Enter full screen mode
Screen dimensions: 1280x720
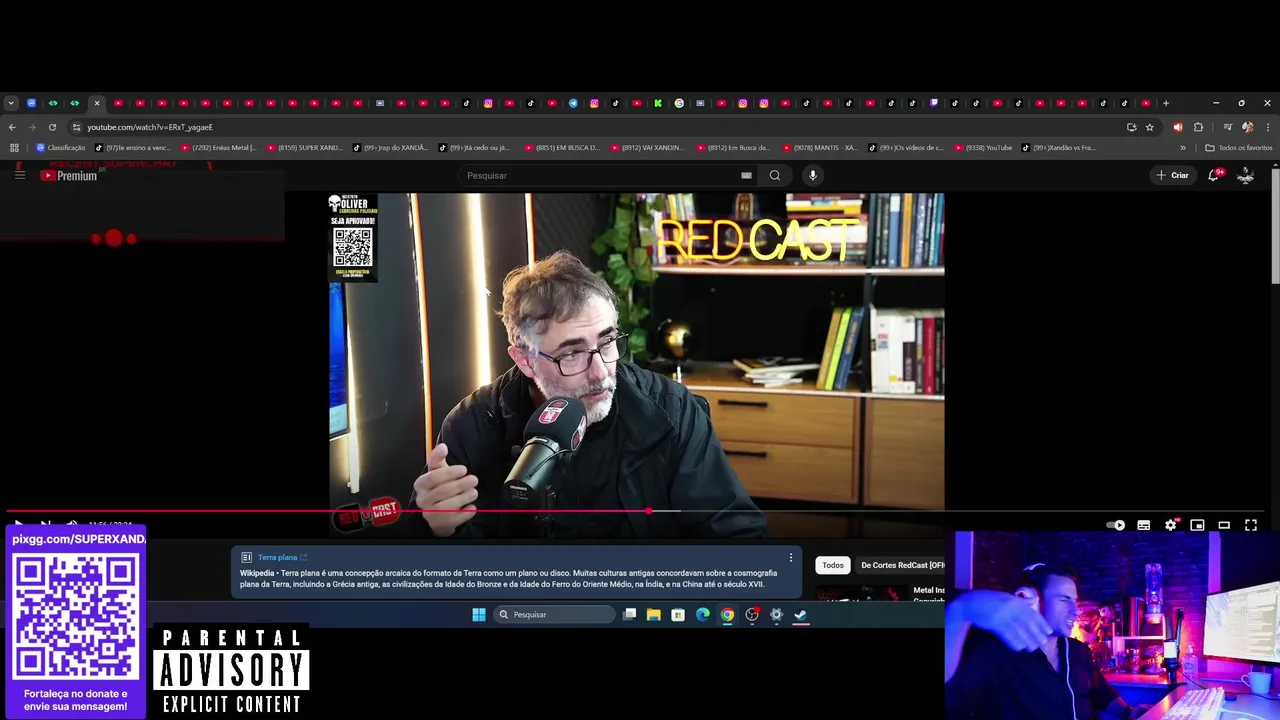pos(1251,525)
